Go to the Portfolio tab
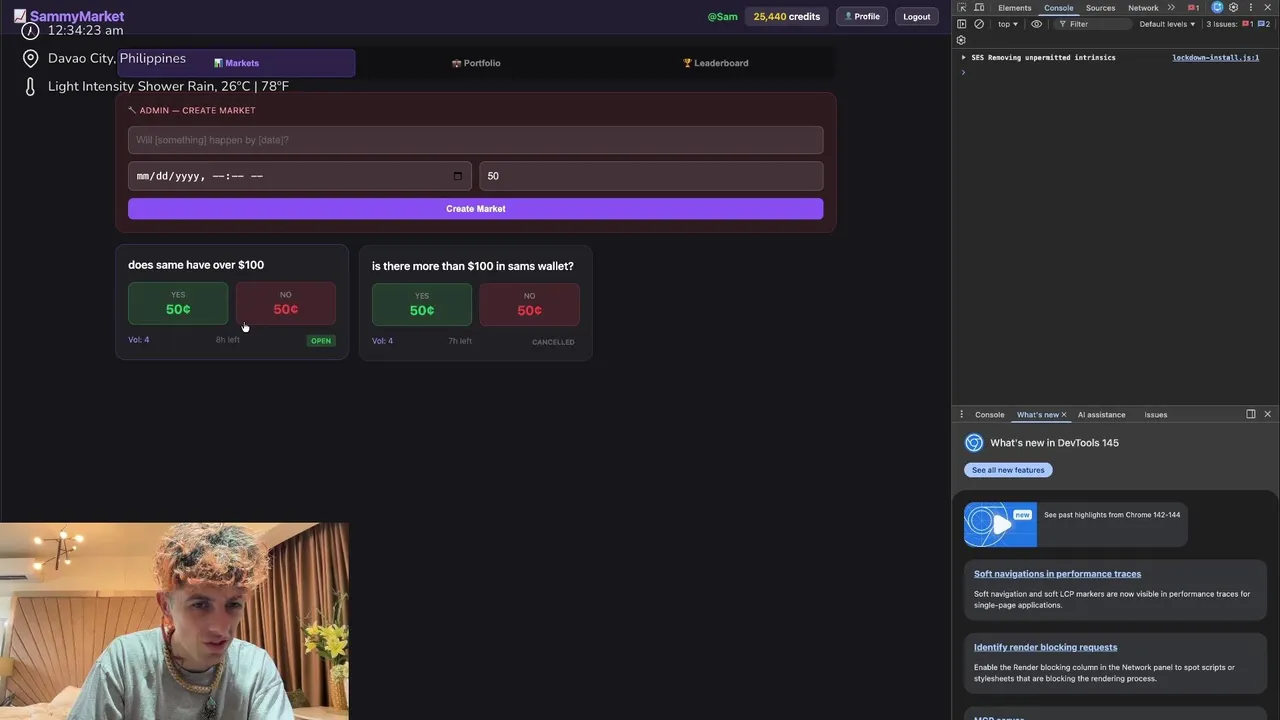Viewport: 1280px width, 720px height. coord(476,63)
